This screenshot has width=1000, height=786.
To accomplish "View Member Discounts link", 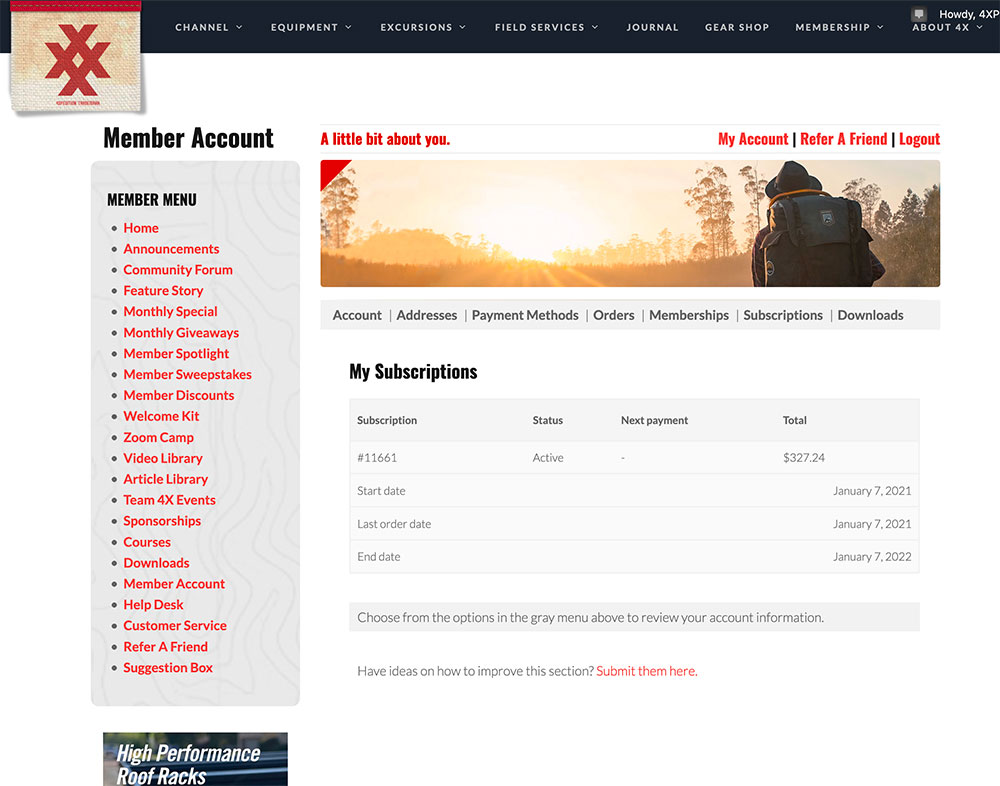I will pyautogui.click(x=179, y=396).
